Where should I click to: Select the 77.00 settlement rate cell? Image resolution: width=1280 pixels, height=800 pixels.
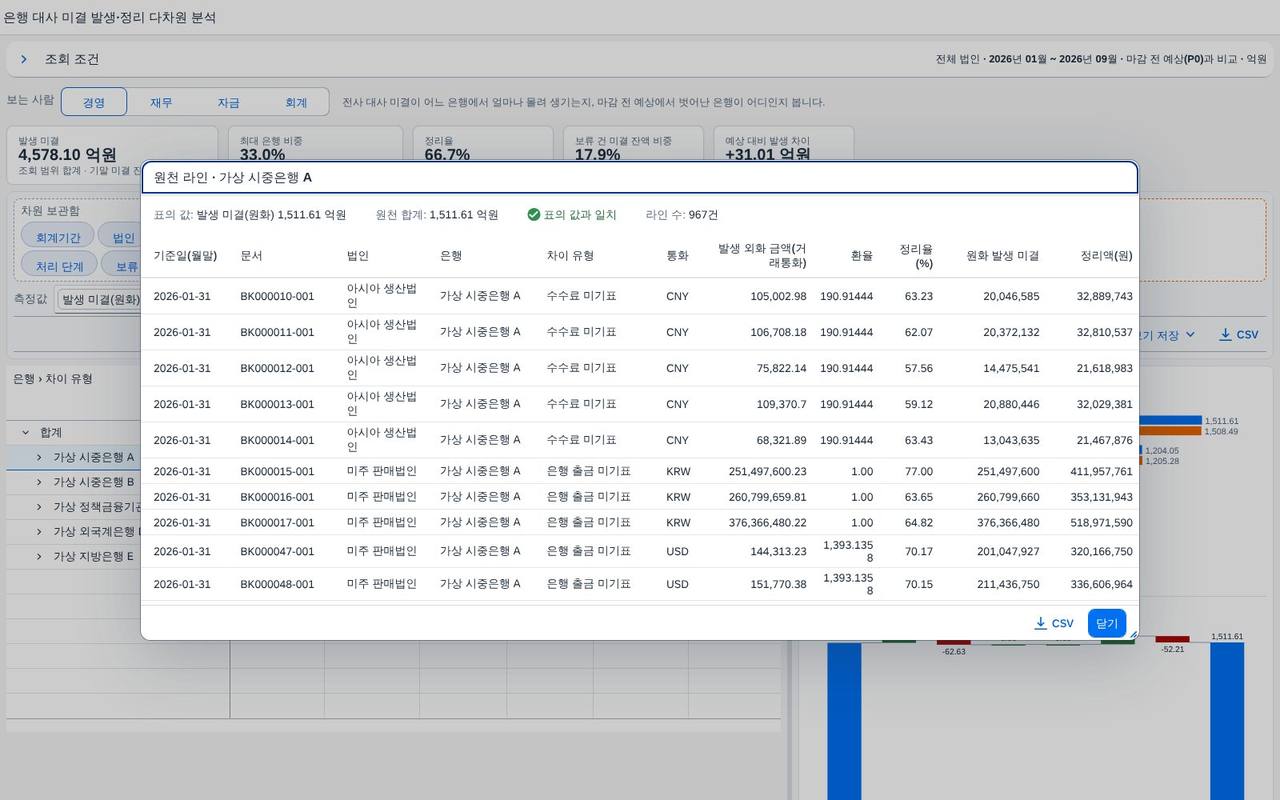point(918,471)
